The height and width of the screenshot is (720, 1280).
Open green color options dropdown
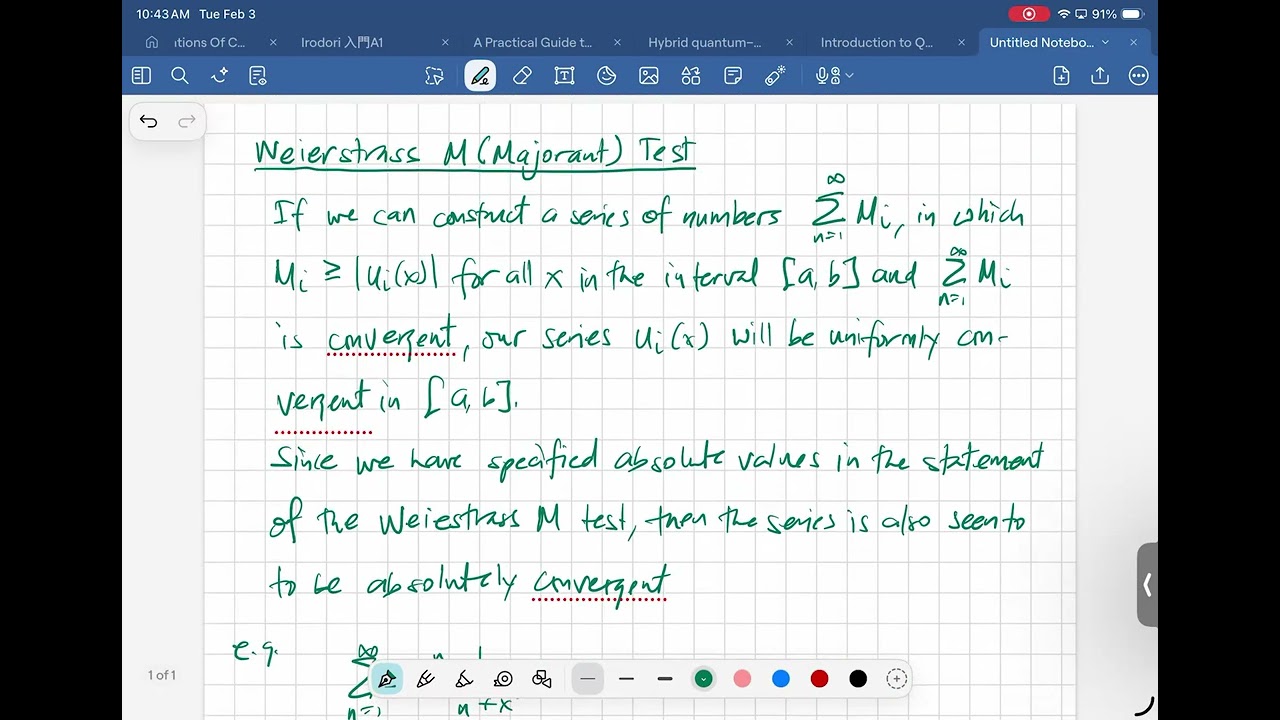(703, 680)
